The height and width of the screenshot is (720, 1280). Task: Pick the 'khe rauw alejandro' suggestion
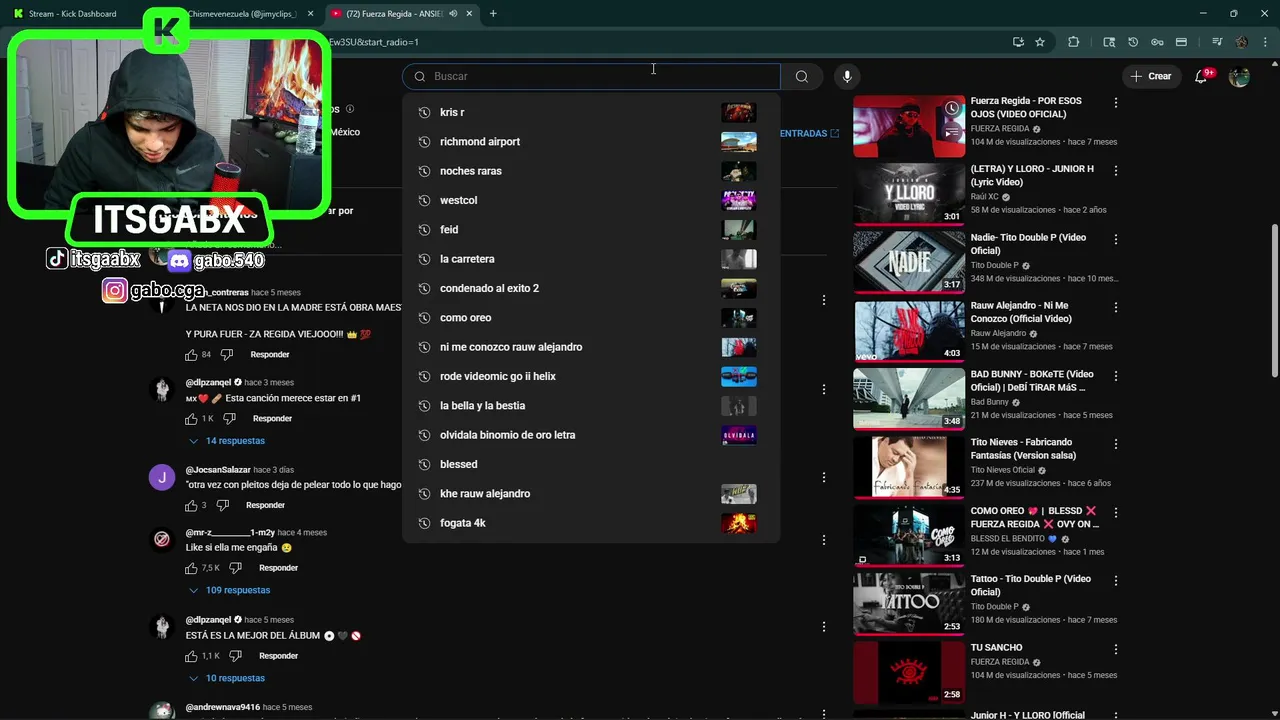pos(591,493)
